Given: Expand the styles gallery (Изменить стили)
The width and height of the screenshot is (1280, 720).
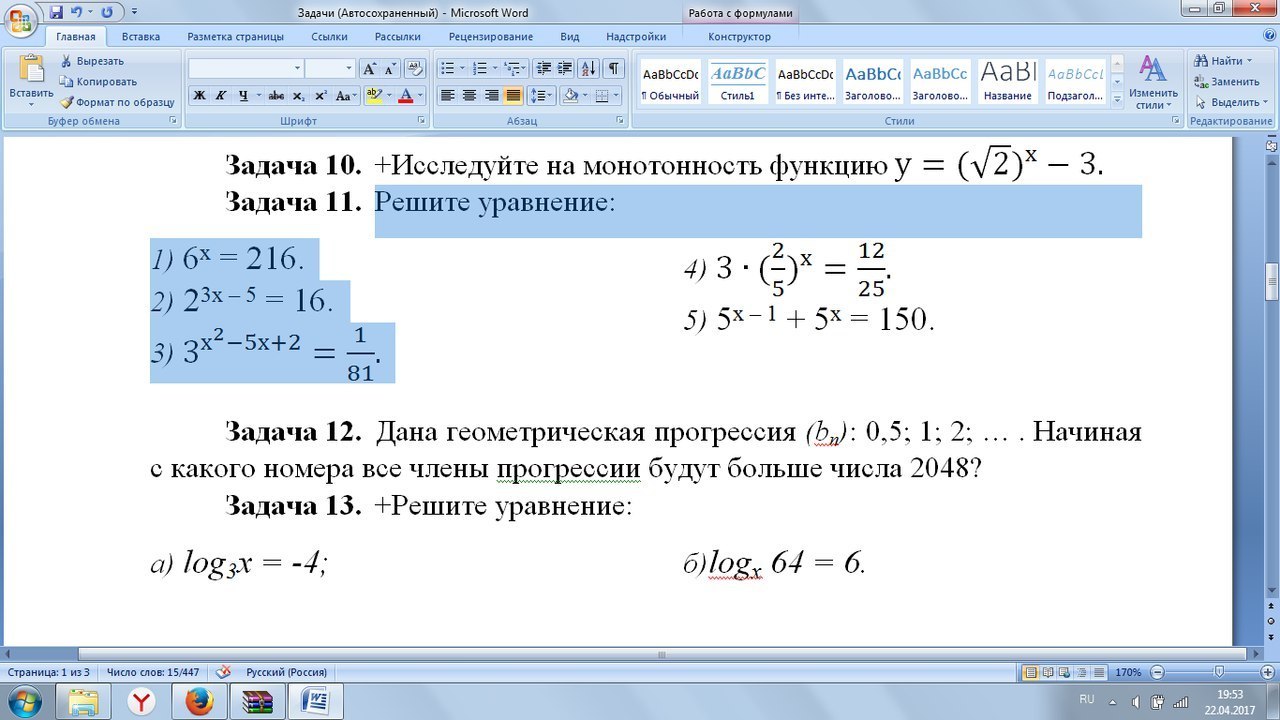Looking at the screenshot, I should [x=1152, y=85].
